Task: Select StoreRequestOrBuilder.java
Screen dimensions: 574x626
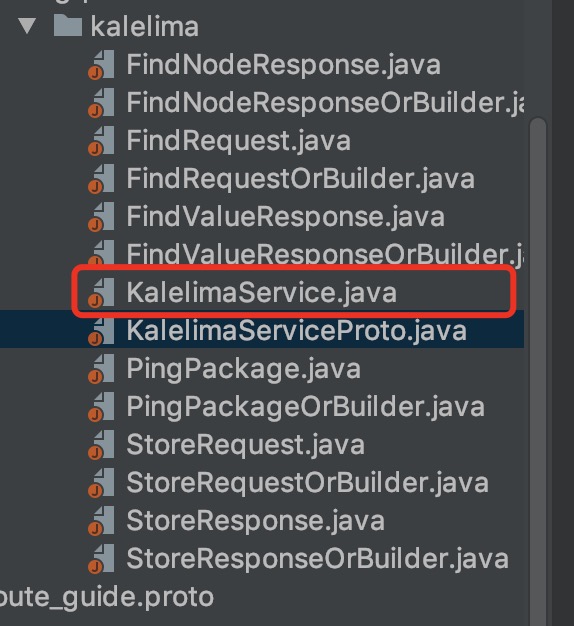Action: (307, 483)
